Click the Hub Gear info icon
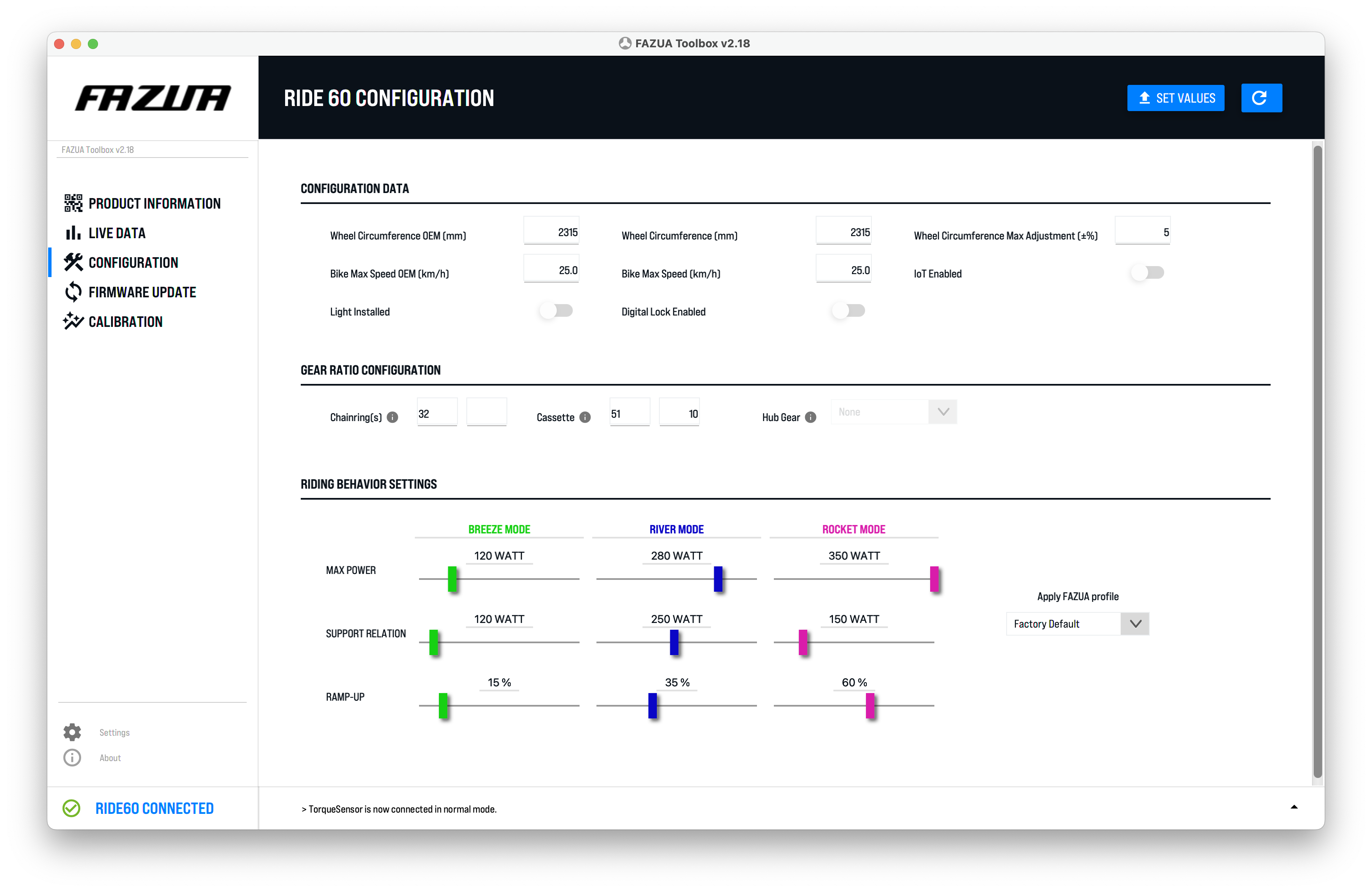 coord(811,417)
